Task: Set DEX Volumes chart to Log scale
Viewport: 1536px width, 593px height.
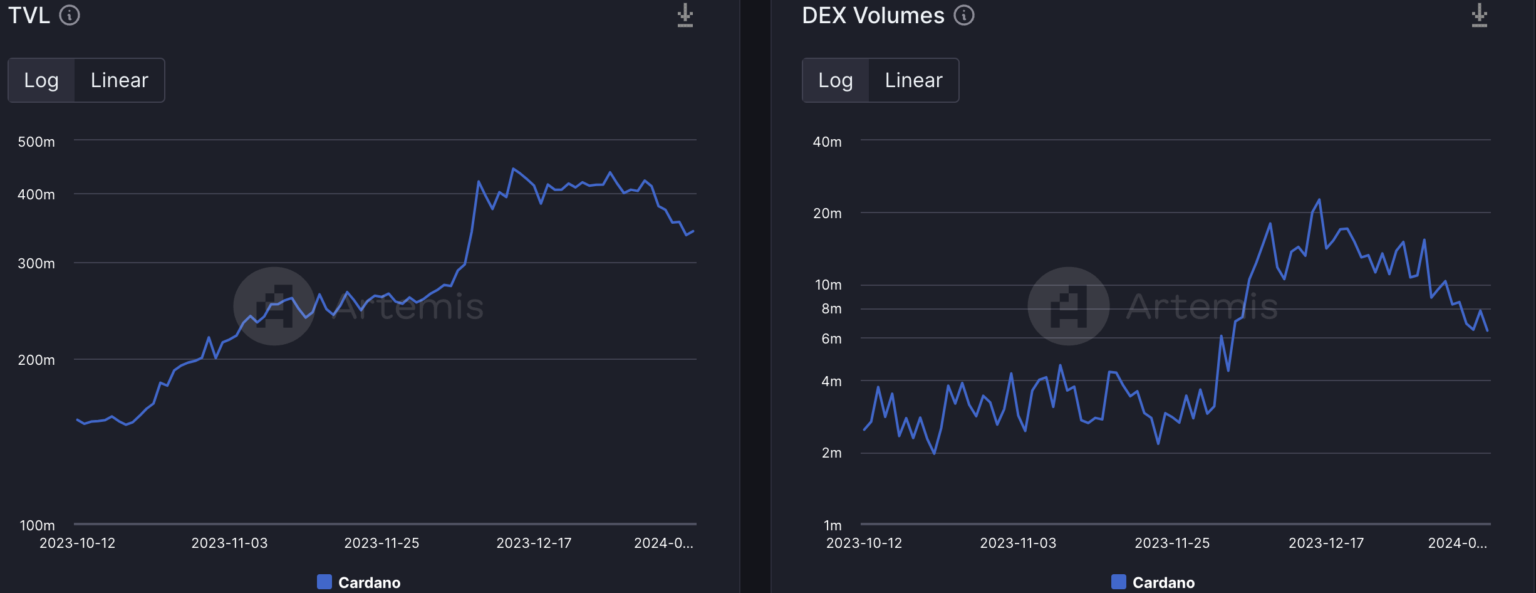Action: [835, 80]
